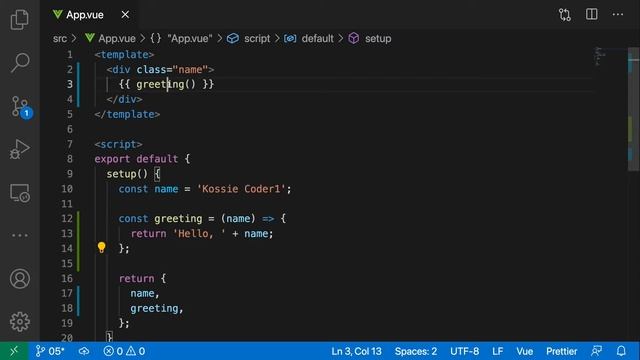Switch git branch 05* in status bar
640x360 pixels.
(50, 351)
